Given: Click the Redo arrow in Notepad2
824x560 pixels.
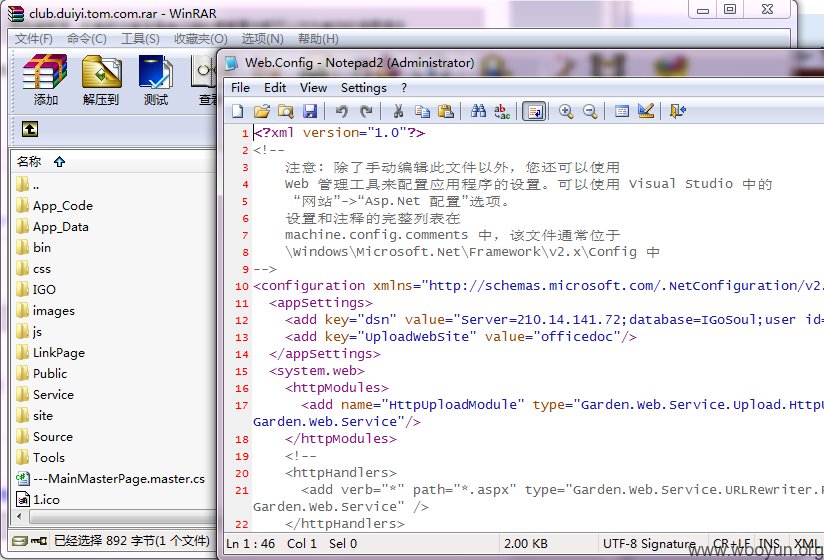Looking at the screenshot, I should tap(366, 111).
